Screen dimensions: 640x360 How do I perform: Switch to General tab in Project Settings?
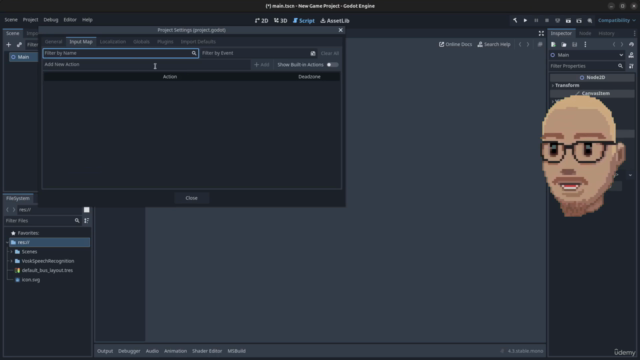click(x=53, y=42)
